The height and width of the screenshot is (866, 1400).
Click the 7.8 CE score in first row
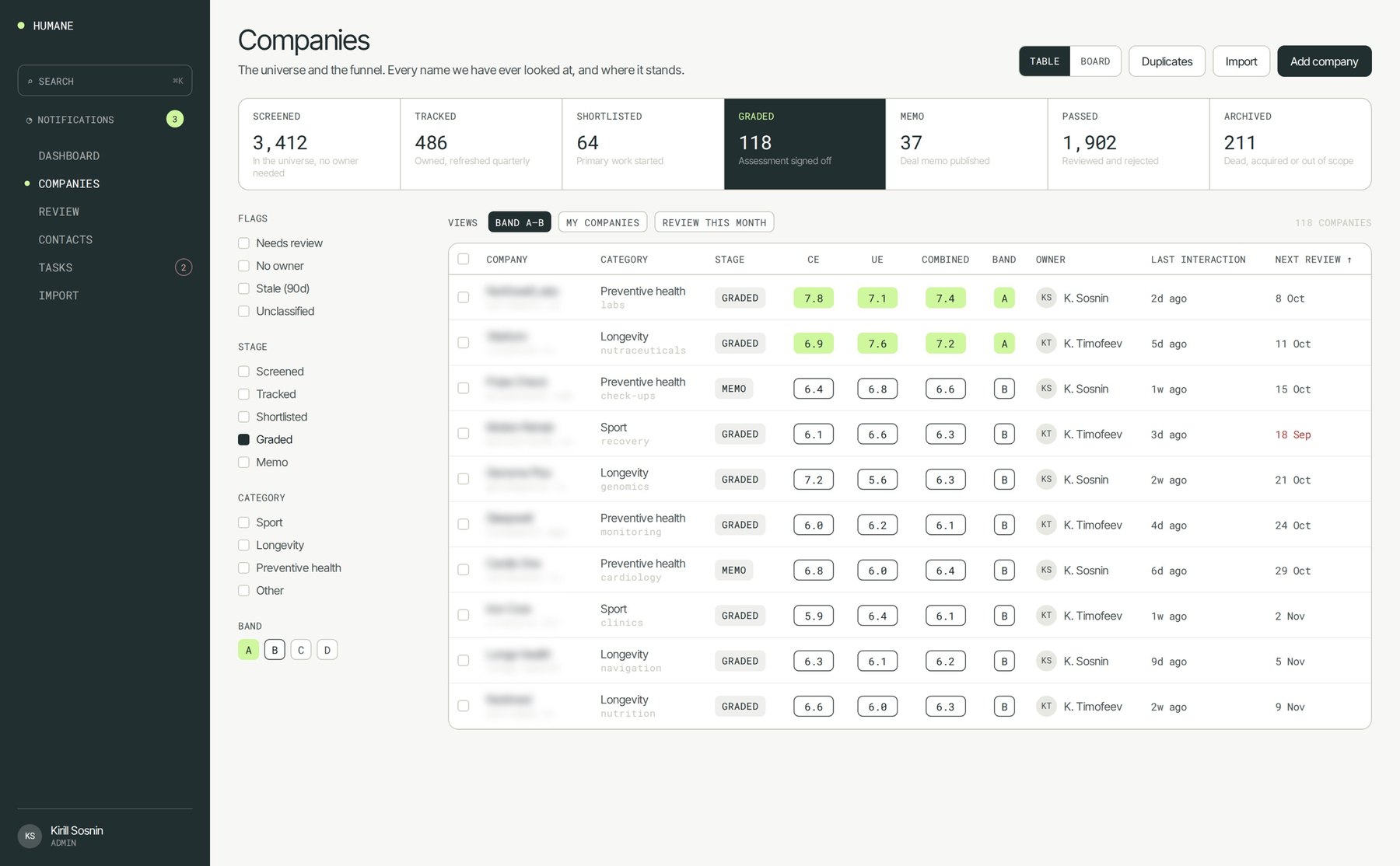tap(814, 298)
